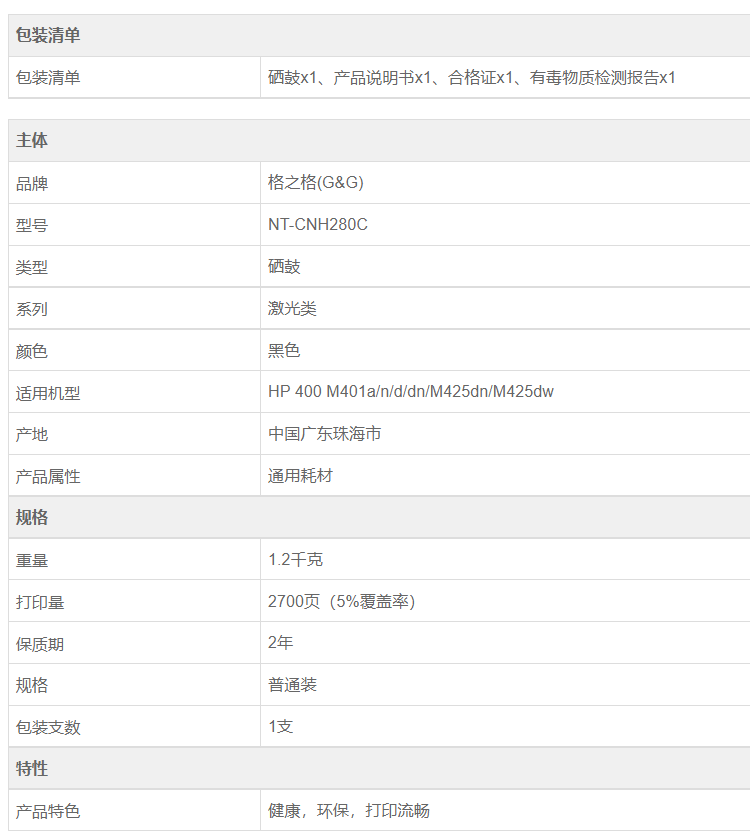Click brand value 格之格(G&G)
Image resolution: width=750 pixels, height=832 pixels.
click(316, 183)
